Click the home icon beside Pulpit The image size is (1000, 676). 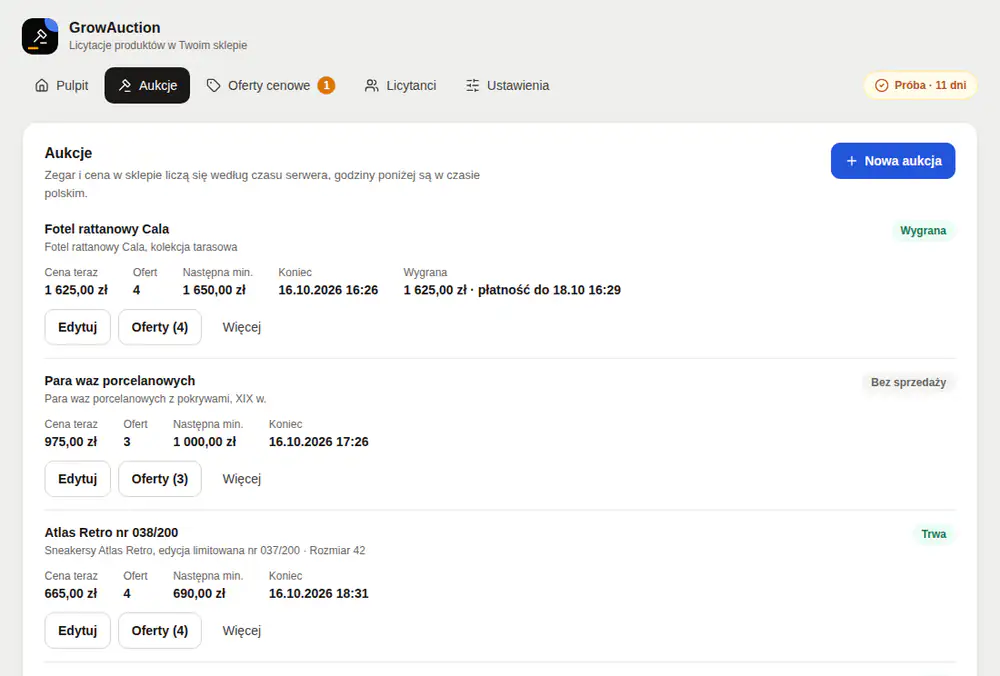click(x=41, y=85)
